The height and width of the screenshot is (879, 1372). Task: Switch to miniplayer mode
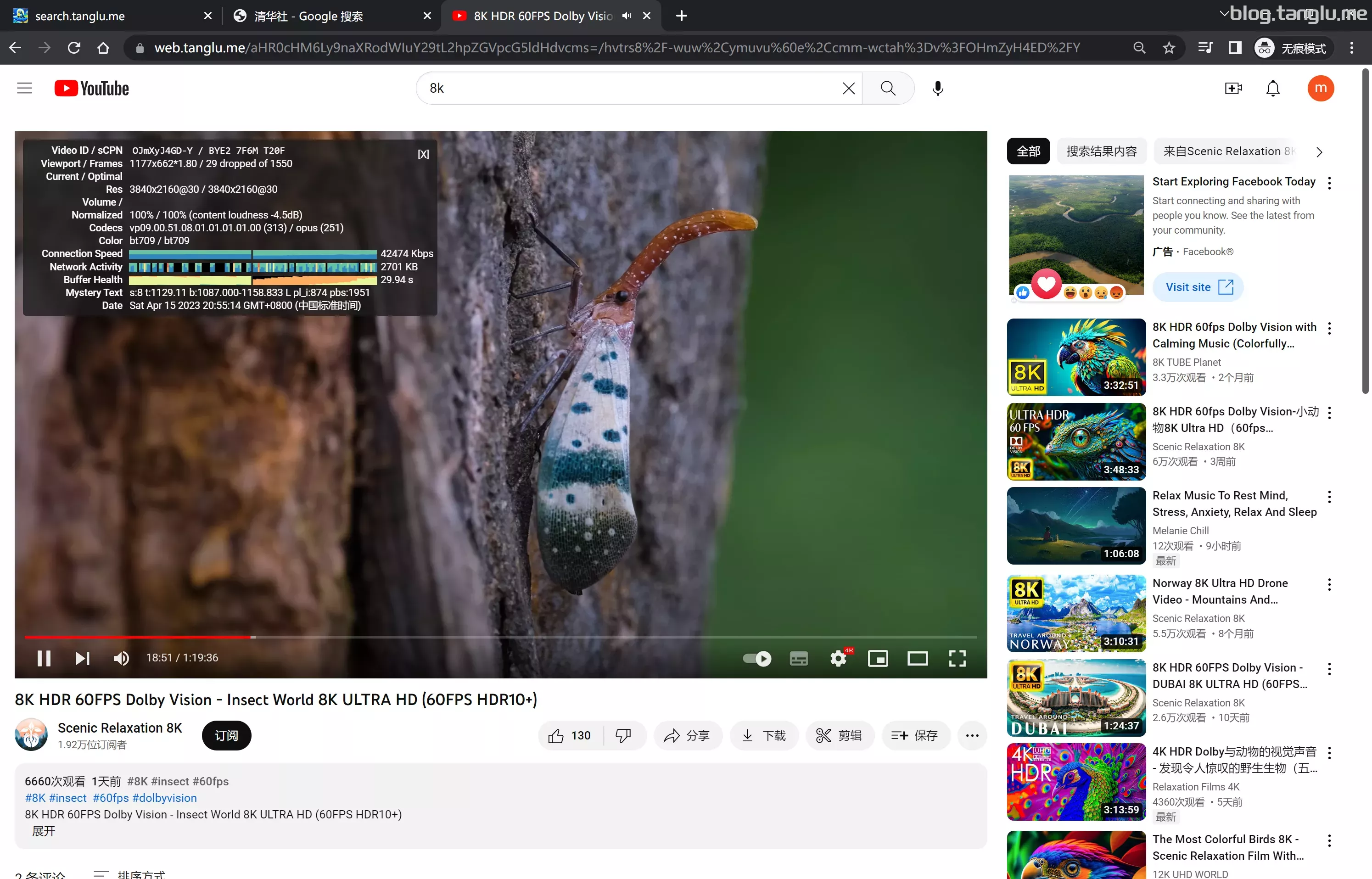click(878, 658)
